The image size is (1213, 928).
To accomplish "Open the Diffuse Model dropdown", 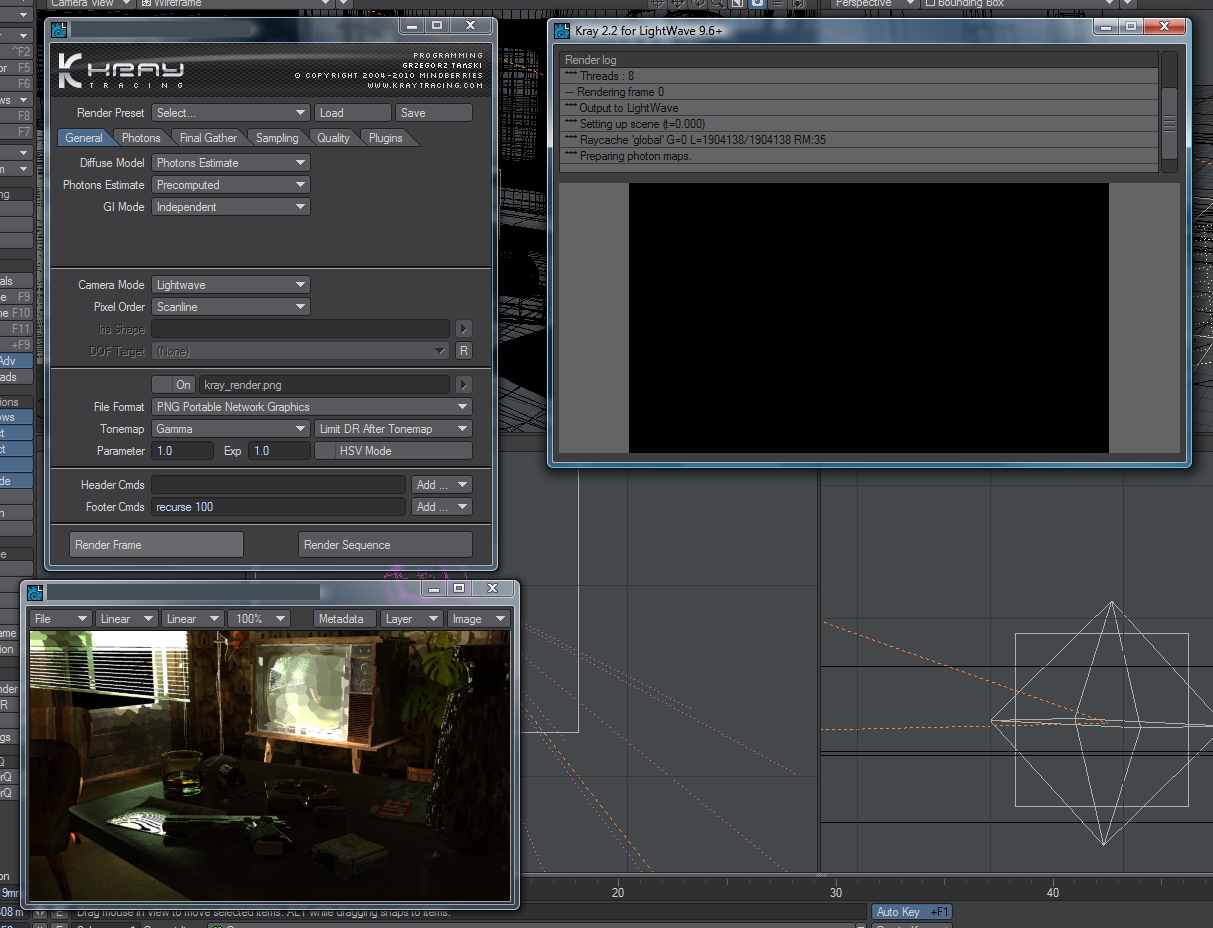I will [x=231, y=163].
